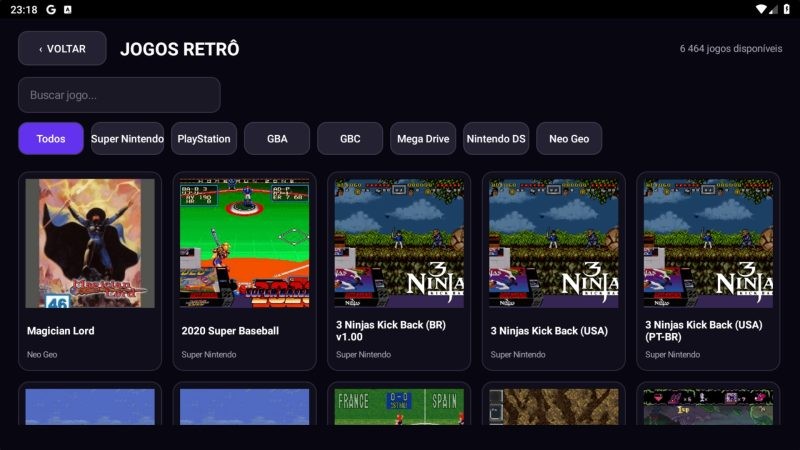Open 3 Ninjas Kick Back (USA) thumbnail

(x=554, y=243)
